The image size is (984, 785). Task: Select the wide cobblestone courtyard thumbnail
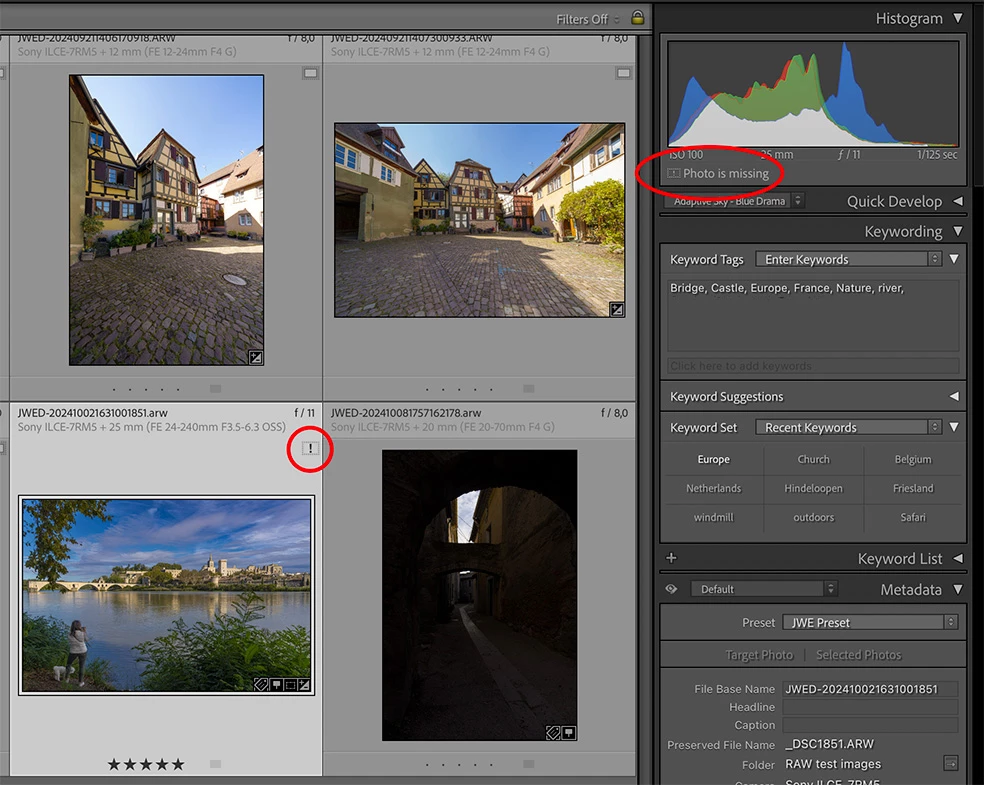479,220
